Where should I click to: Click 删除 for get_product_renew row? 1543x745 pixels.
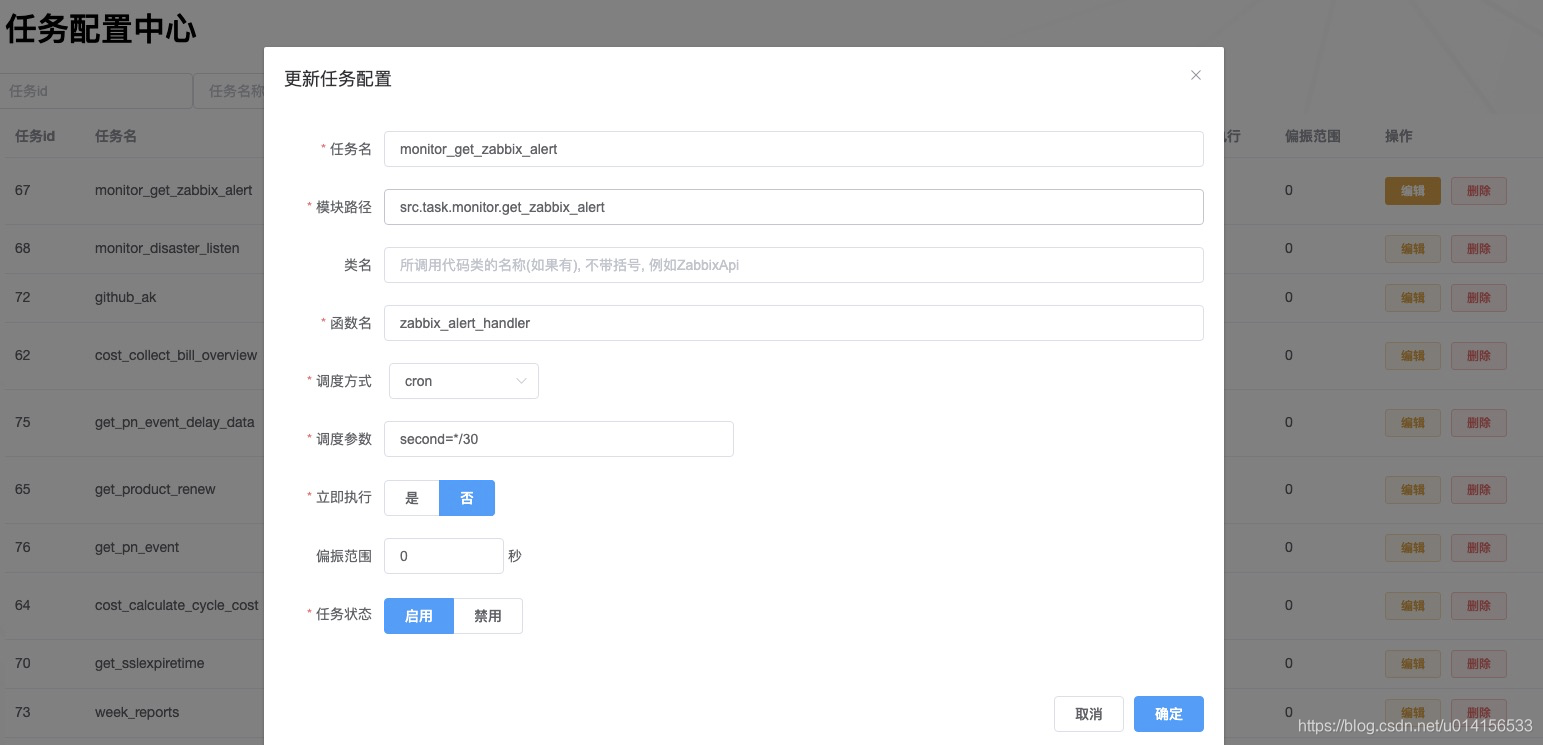[1479, 490]
